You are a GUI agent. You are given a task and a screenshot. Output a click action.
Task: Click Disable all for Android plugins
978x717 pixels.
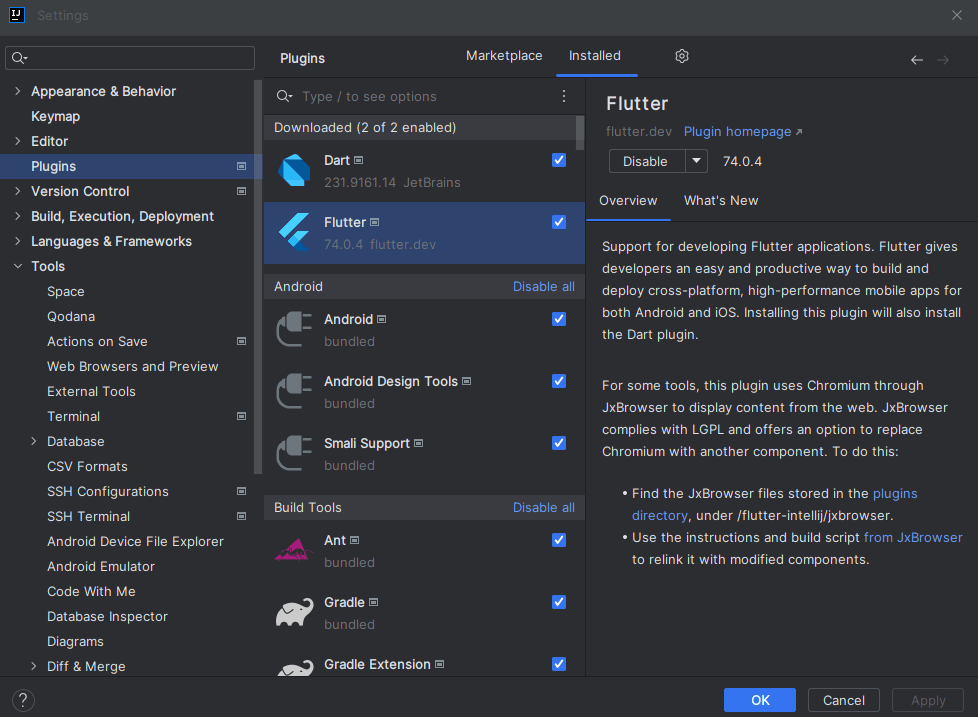pyautogui.click(x=543, y=286)
